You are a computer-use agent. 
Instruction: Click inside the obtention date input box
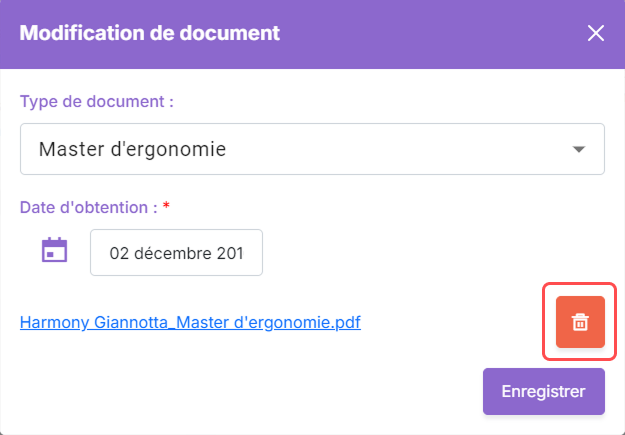tap(176, 252)
